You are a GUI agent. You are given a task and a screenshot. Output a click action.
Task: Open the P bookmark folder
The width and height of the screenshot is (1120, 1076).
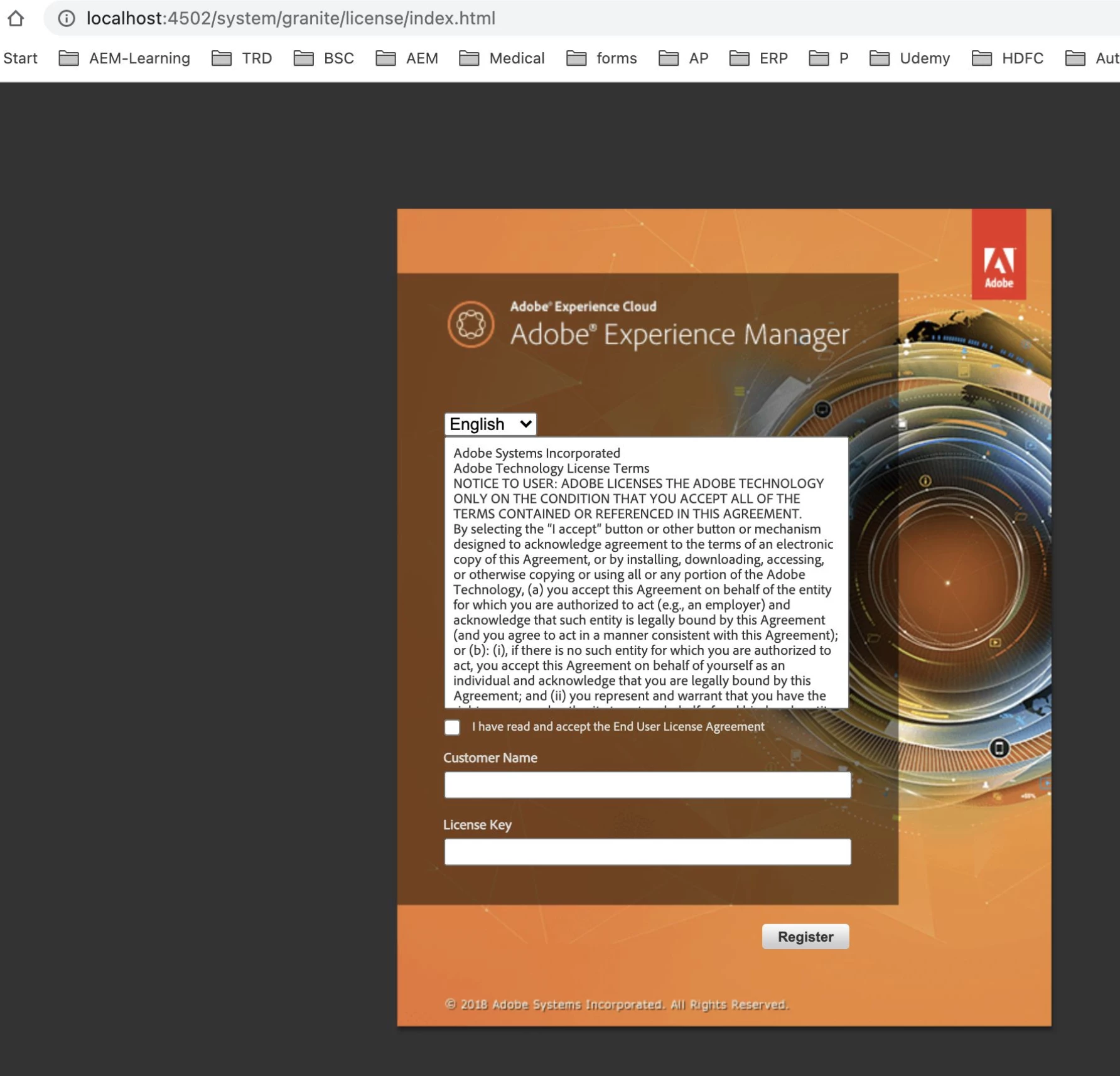click(x=829, y=58)
